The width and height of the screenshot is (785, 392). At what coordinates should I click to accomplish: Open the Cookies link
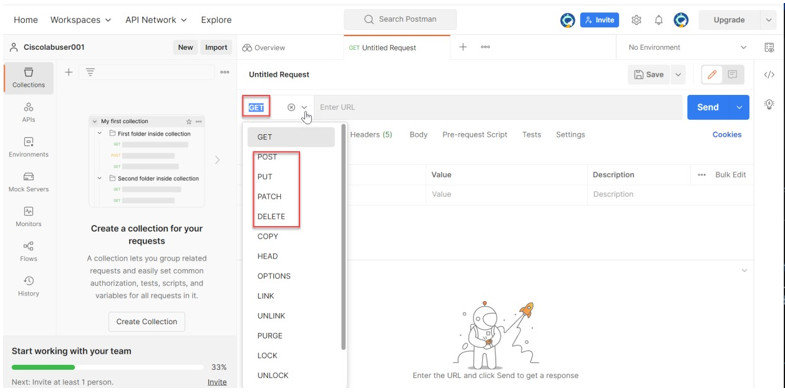pyautogui.click(x=727, y=134)
